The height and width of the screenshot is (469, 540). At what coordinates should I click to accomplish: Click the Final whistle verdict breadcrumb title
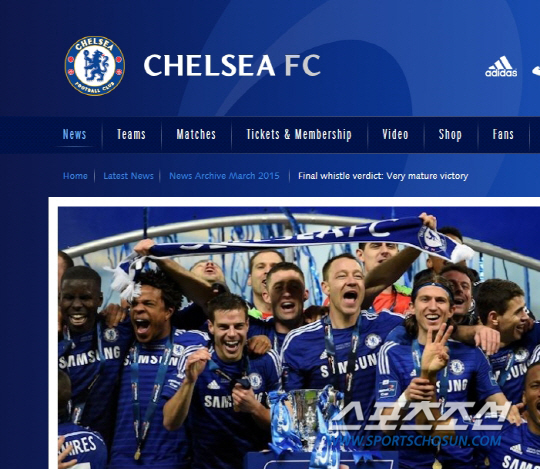tap(383, 176)
